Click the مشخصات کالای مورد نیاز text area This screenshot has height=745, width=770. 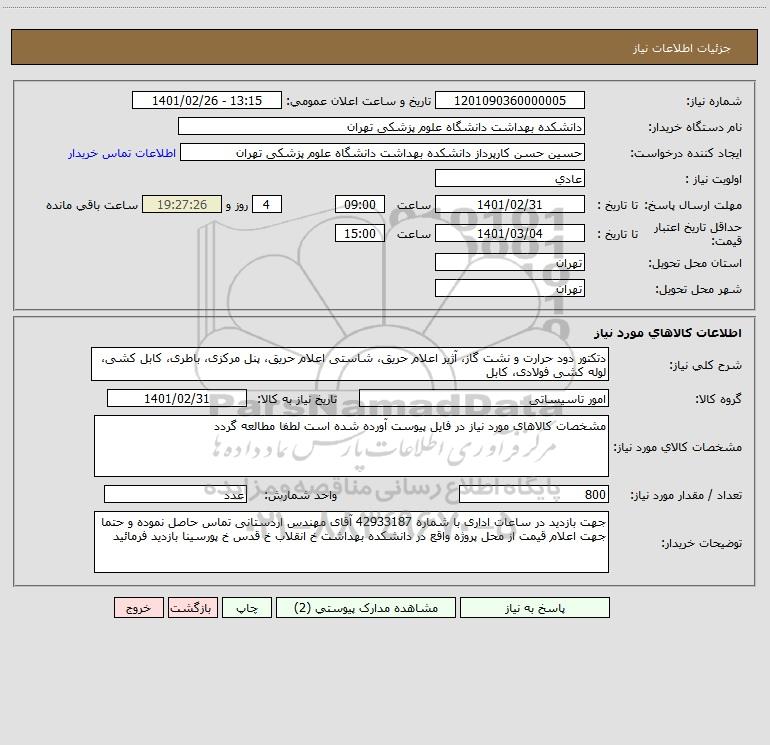pyautogui.click(x=351, y=446)
